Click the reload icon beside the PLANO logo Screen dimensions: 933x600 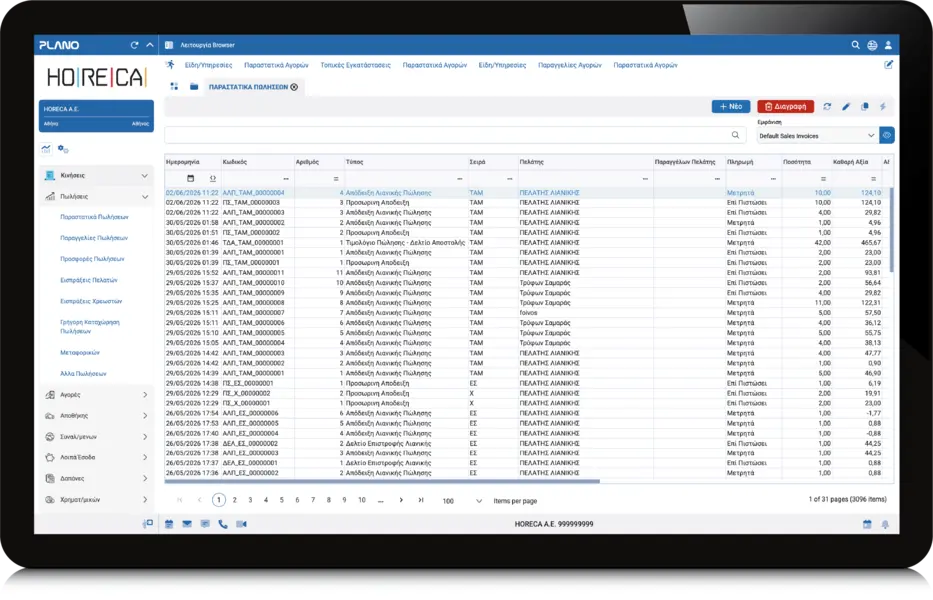(134, 45)
